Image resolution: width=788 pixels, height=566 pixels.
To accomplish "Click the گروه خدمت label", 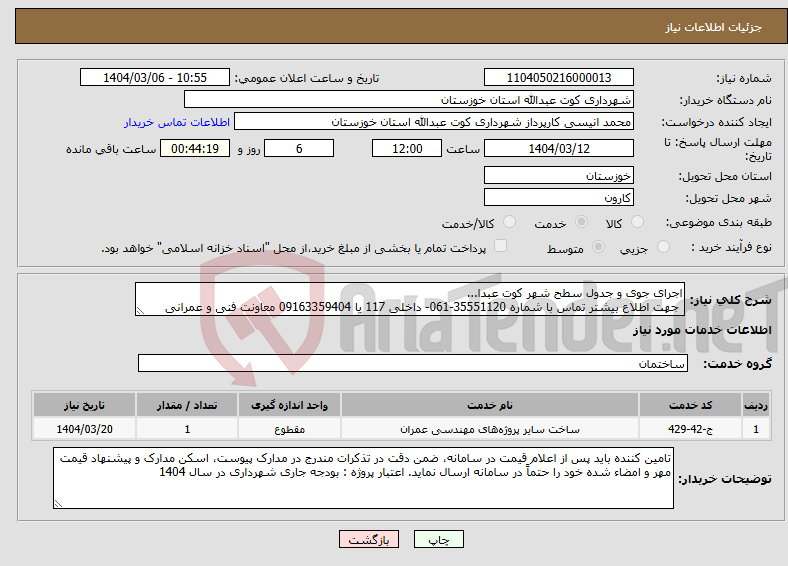I will pyautogui.click(x=737, y=364).
